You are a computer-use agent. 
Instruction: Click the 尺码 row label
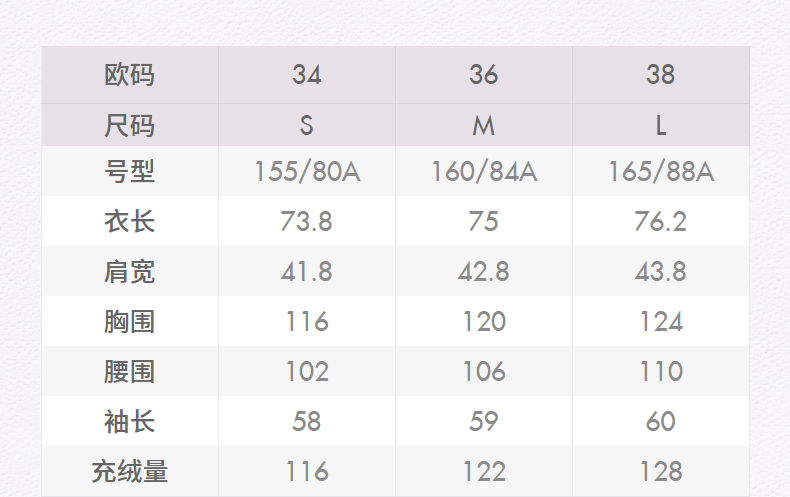130,126
